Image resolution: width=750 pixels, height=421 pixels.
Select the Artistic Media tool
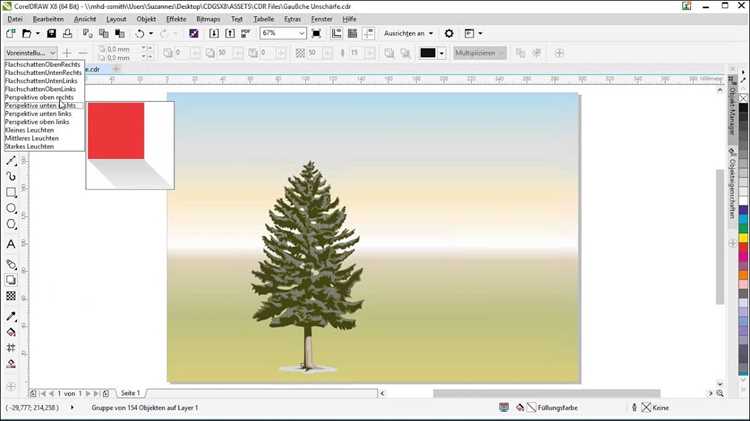pyautogui.click(x=11, y=177)
